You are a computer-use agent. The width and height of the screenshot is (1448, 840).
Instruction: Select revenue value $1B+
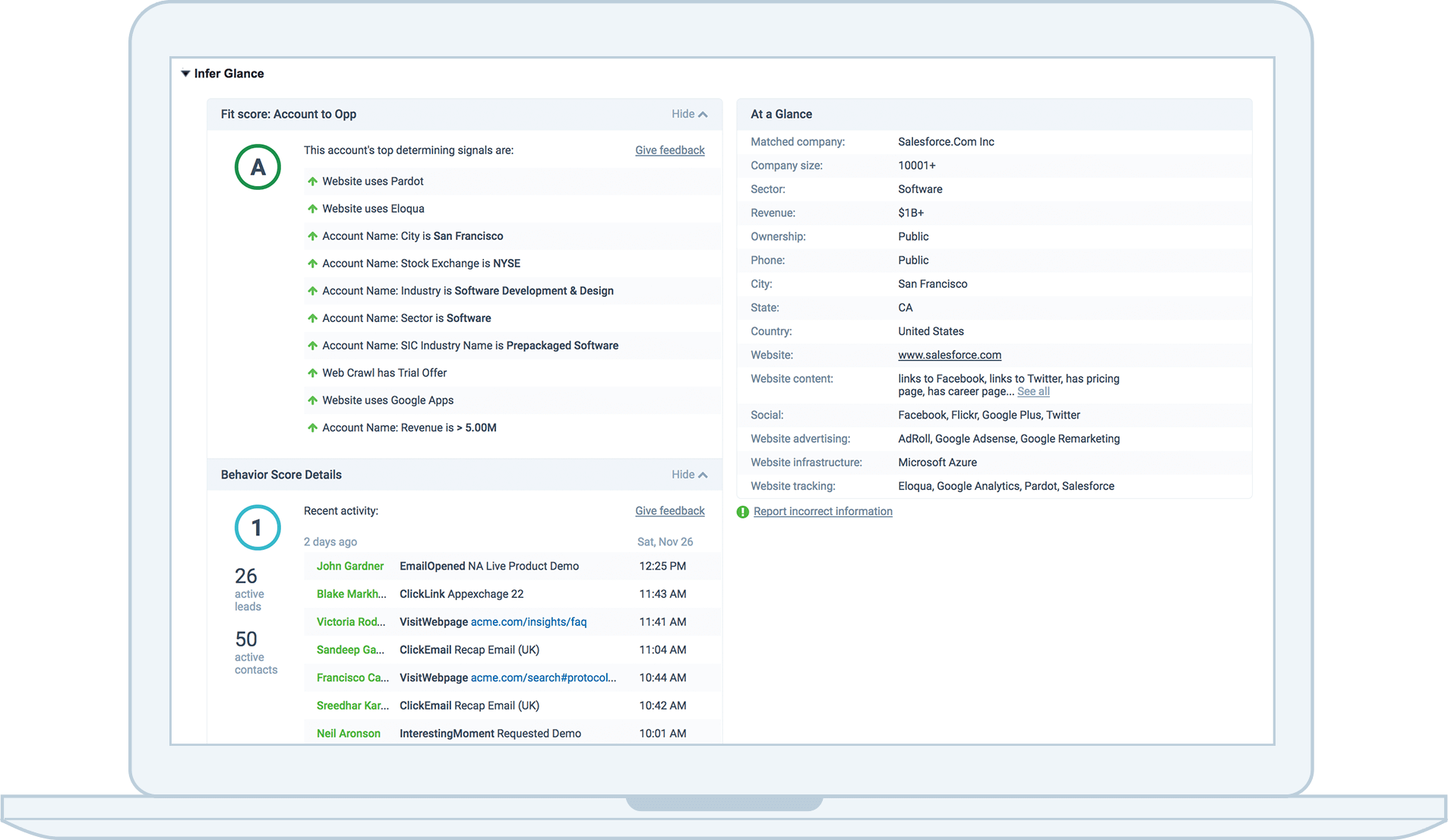tap(911, 213)
